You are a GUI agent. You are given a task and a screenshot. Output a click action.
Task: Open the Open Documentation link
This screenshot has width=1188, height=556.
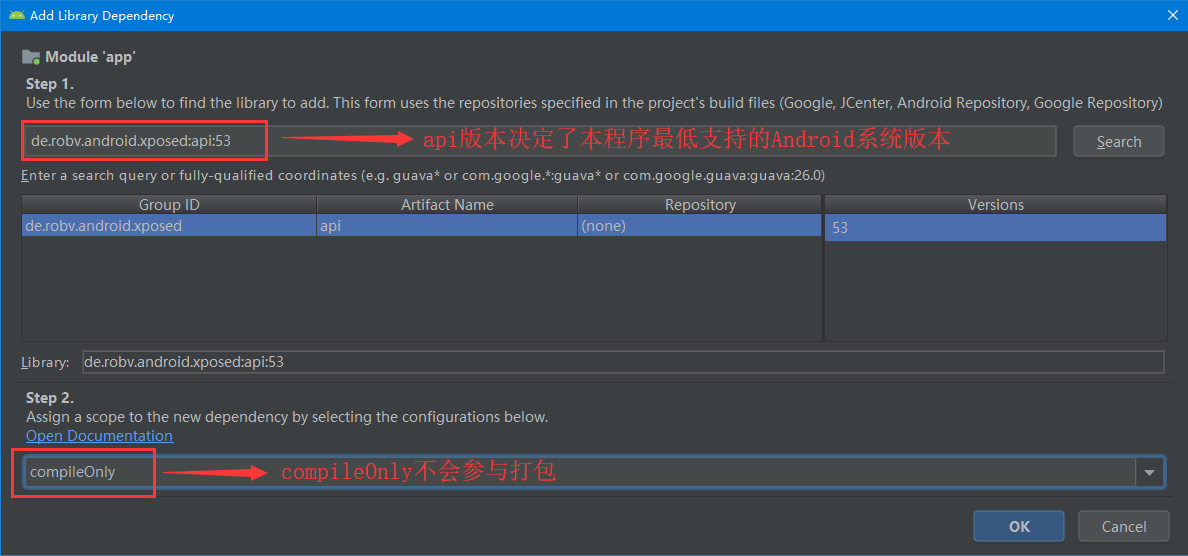click(x=99, y=436)
